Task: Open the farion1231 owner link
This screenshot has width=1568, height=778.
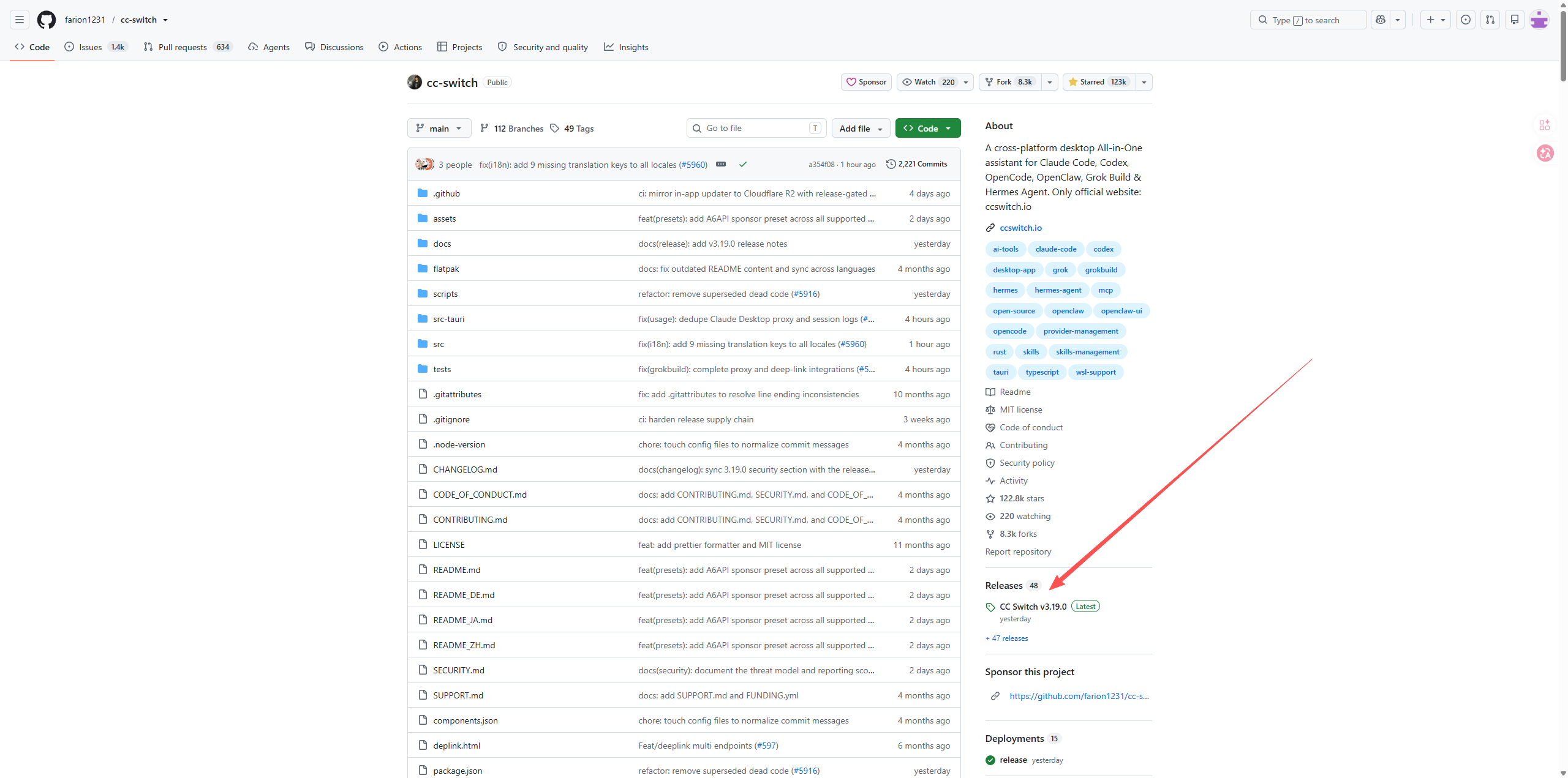Action: tap(85, 20)
